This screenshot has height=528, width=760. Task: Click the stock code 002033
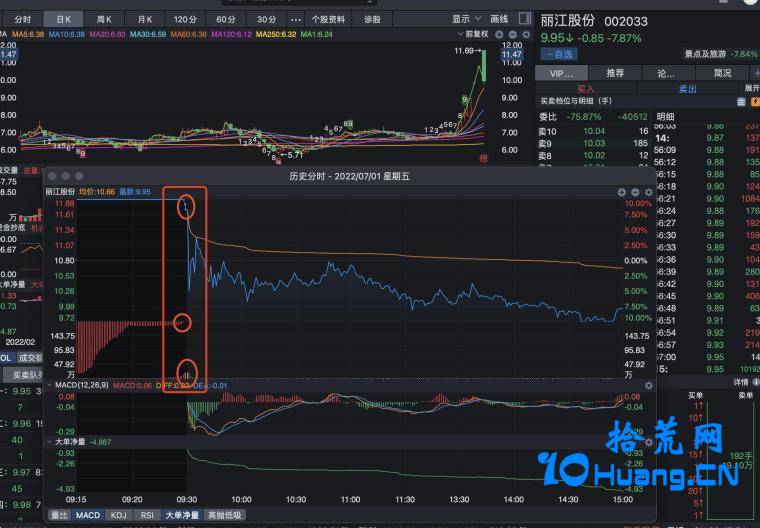pos(626,21)
